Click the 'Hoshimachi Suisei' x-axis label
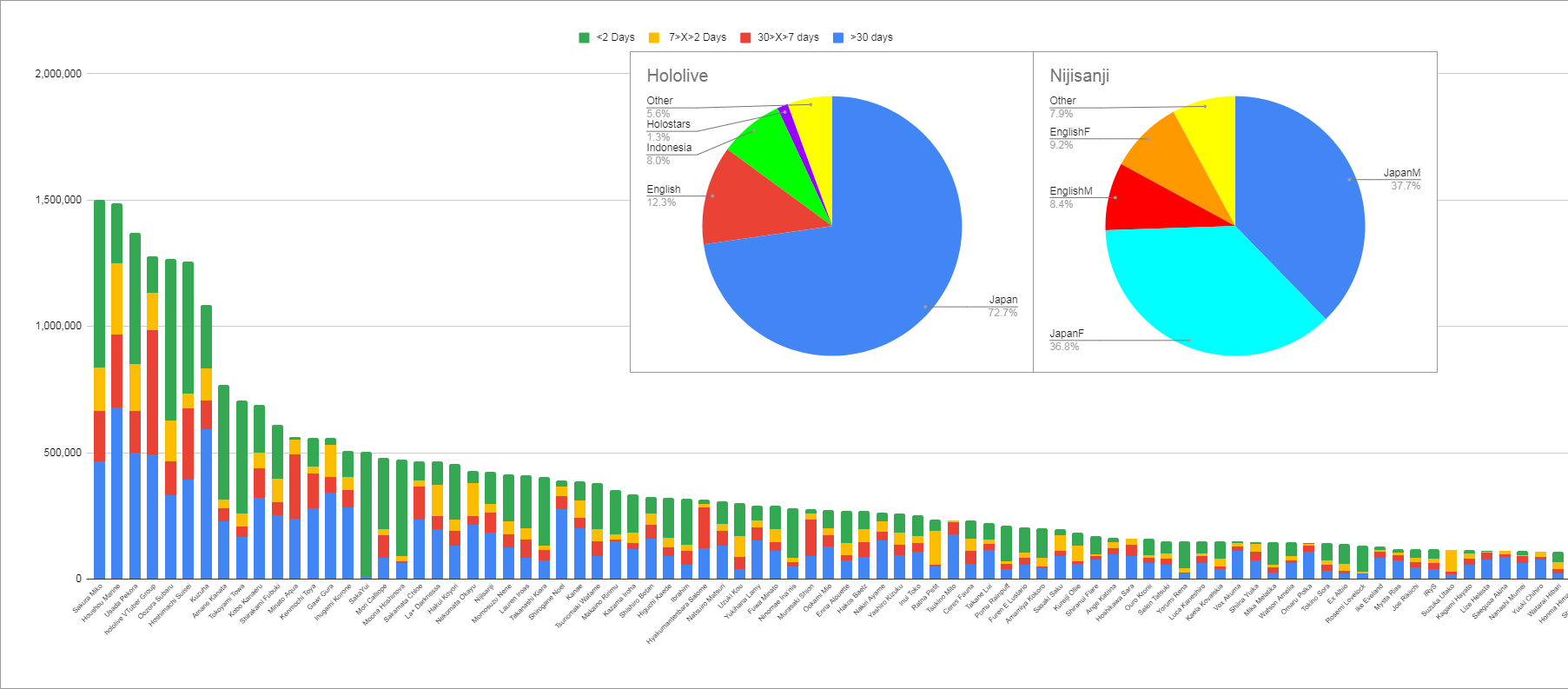 (x=170, y=605)
